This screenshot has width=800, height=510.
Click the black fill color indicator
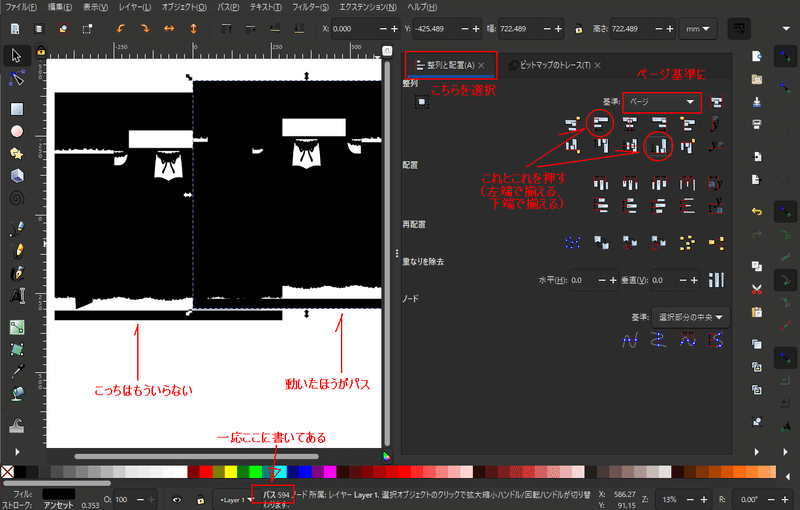pyautogui.click(x=59, y=494)
